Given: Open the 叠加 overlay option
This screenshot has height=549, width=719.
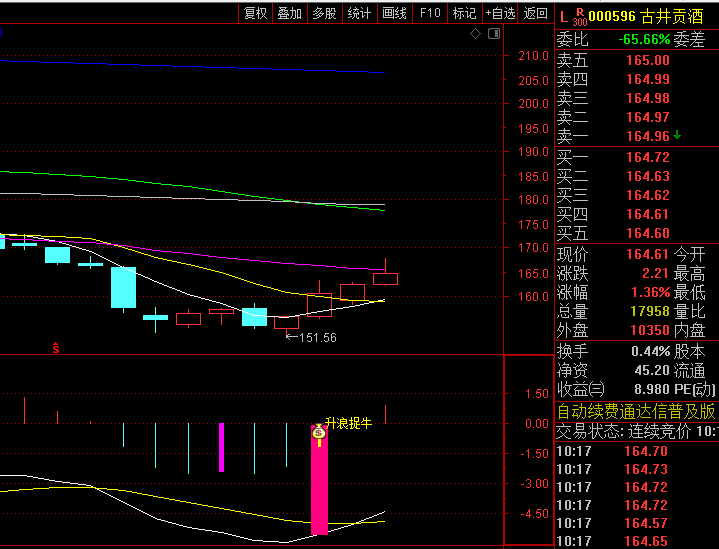Looking at the screenshot, I should tap(290, 13).
